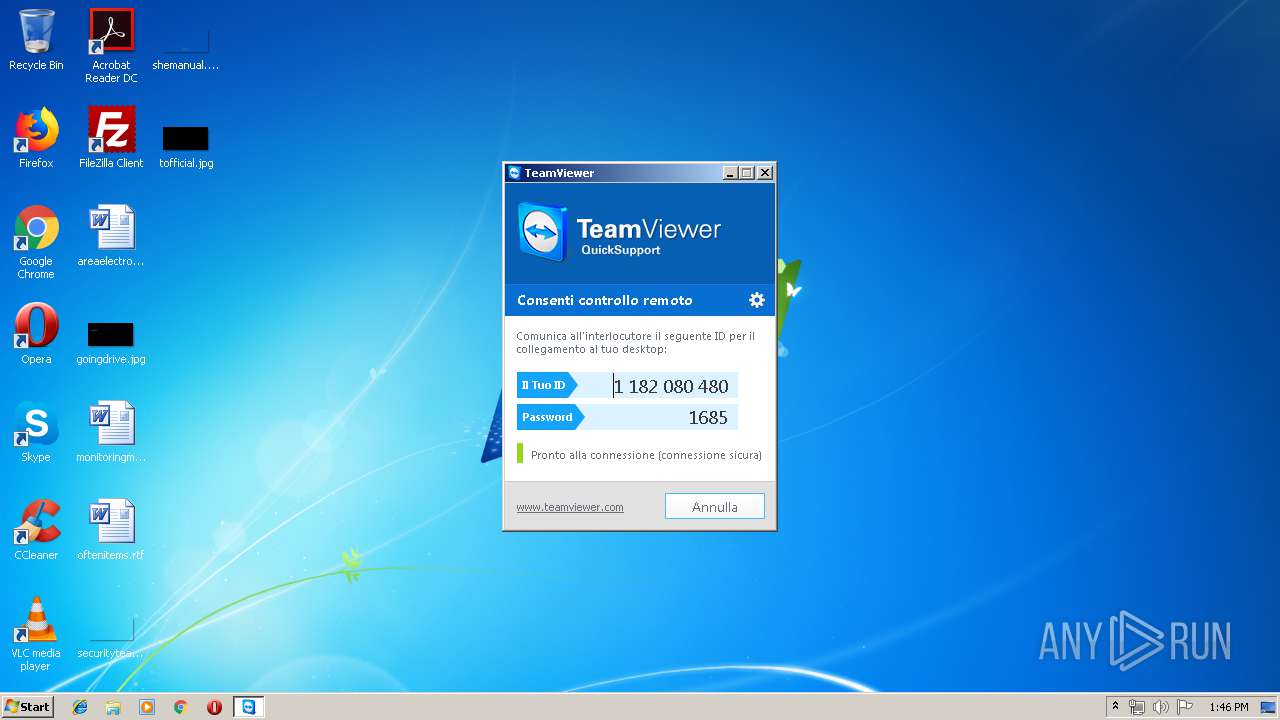The image size is (1280, 720).
Task: Select Google Chrome desktop shortcut
Action: pyautogui.click(x=36, y=242)
